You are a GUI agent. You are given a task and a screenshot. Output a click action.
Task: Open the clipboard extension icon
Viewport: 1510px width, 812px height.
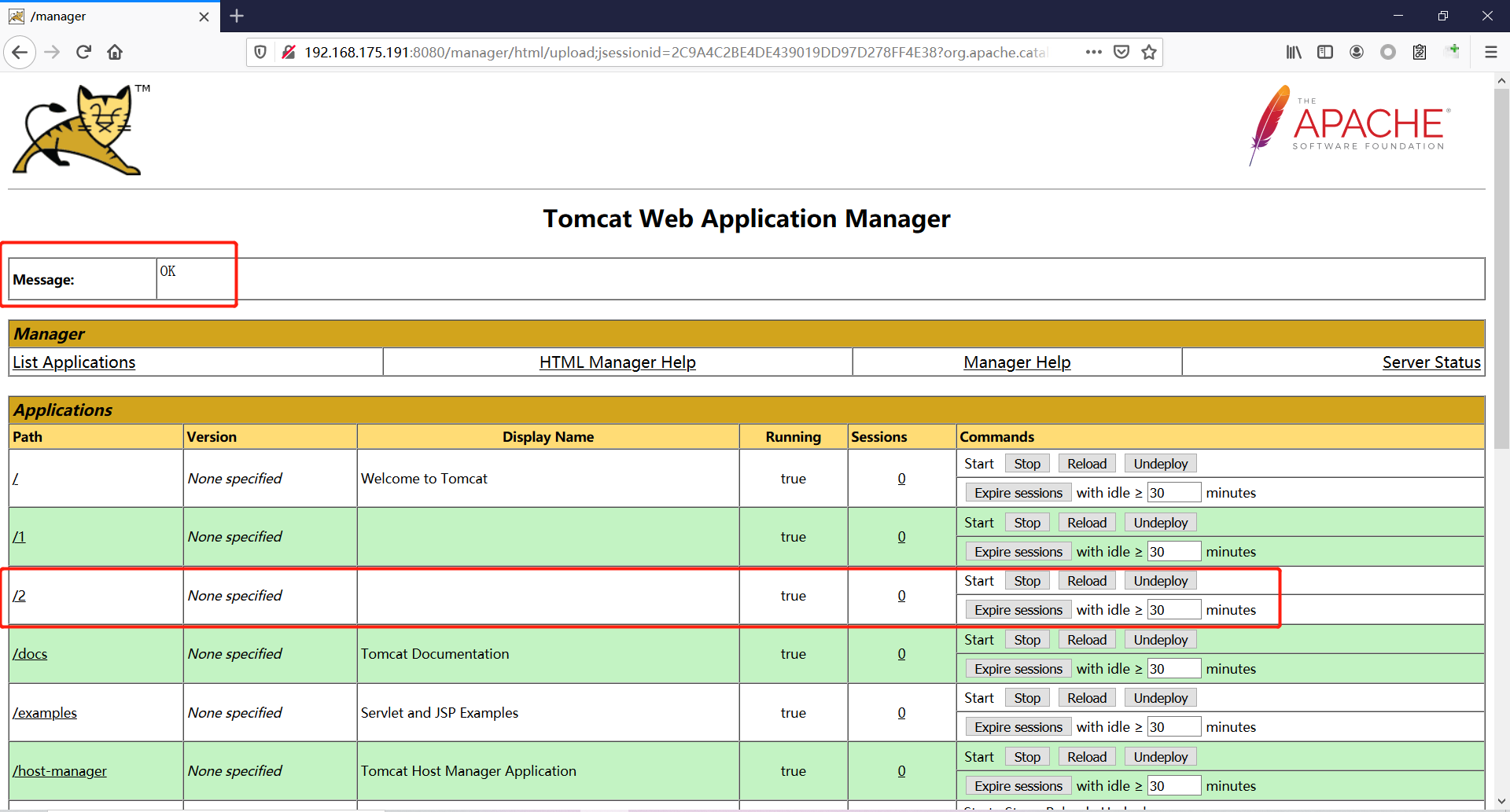(1420, 53)
